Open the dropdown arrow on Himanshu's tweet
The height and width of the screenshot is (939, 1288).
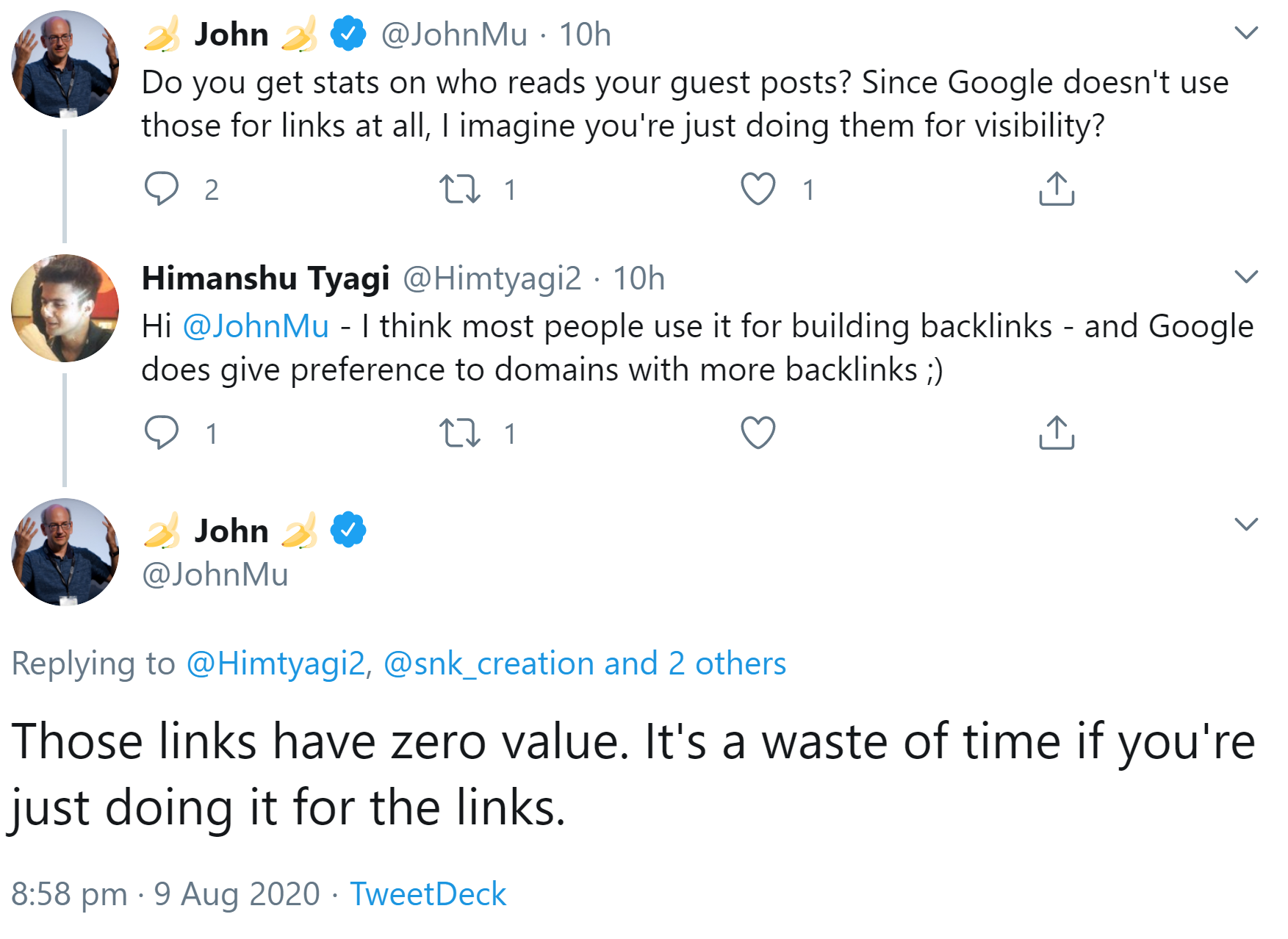coord(1245,276)
